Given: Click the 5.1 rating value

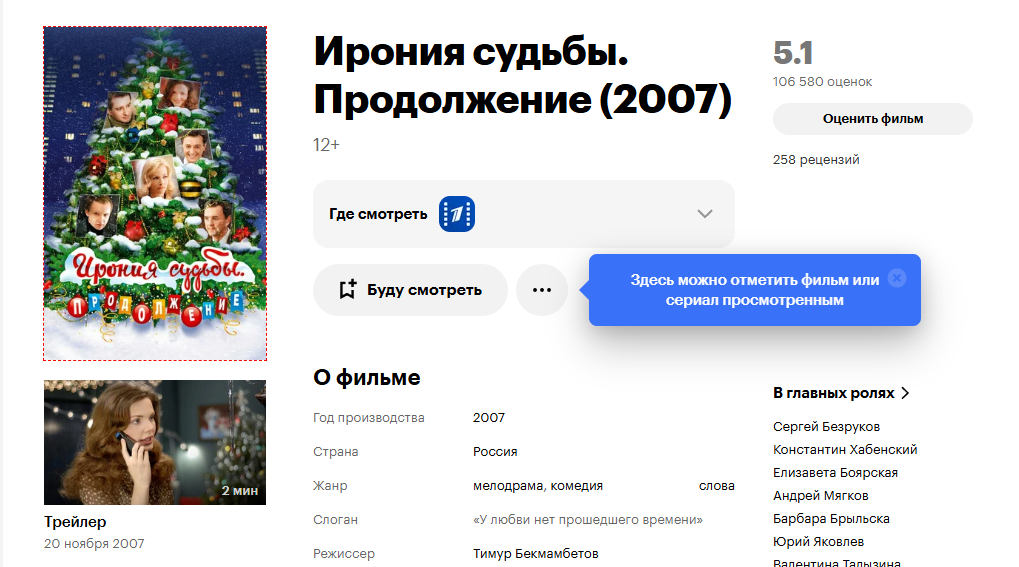Looking at the screenshot, I should [793, 53].
